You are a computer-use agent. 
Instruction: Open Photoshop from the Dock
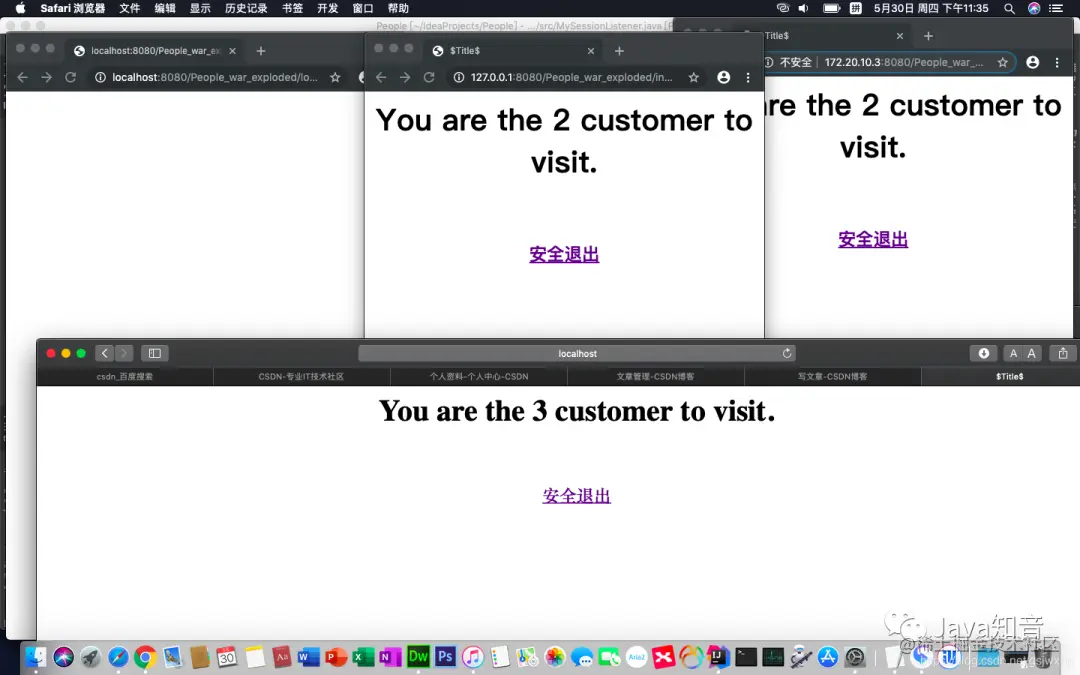(445, 656)
